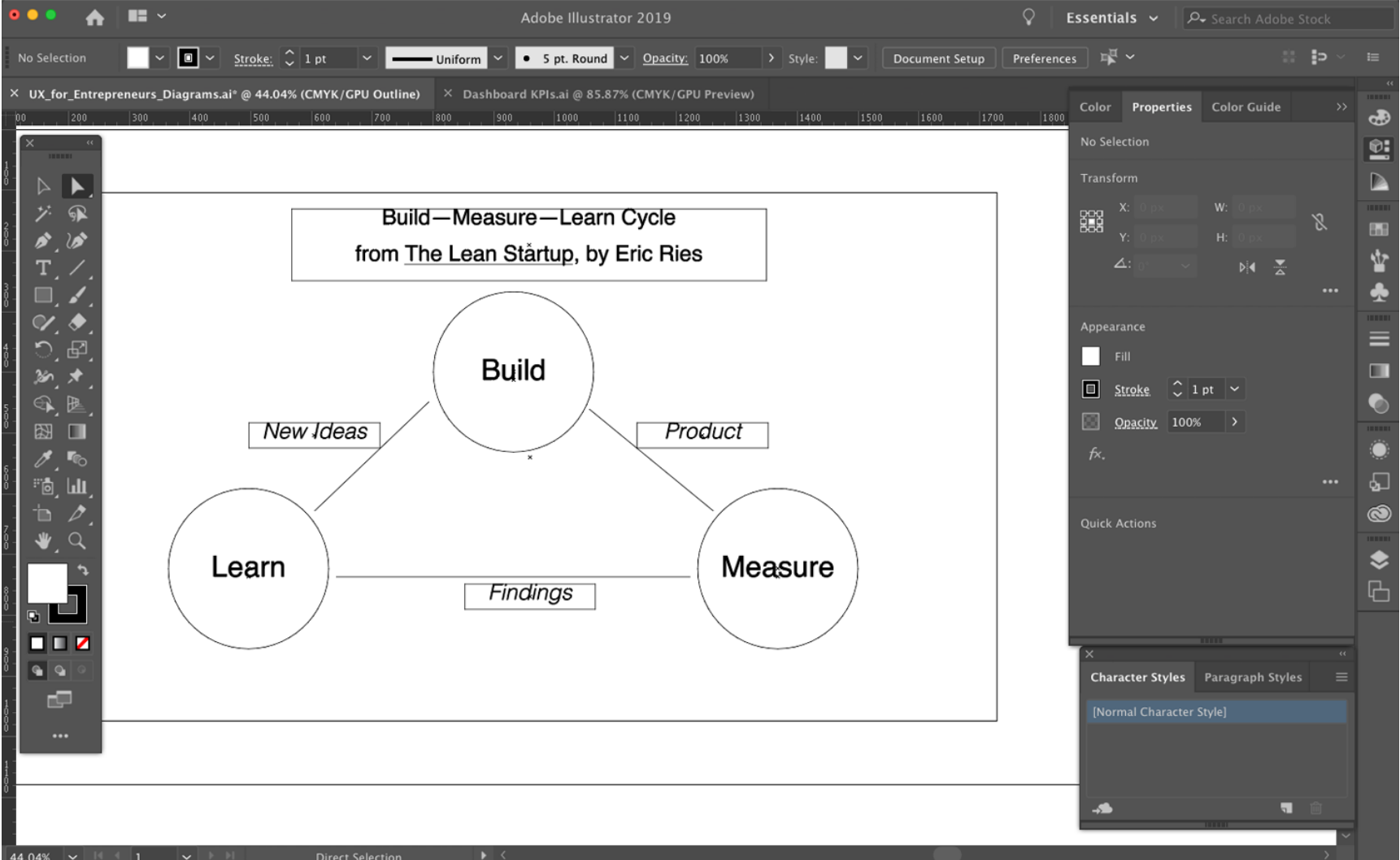Select the Rectangle tool
The width and height of the screenshot is (1400, 860).
tap(43, 295)
